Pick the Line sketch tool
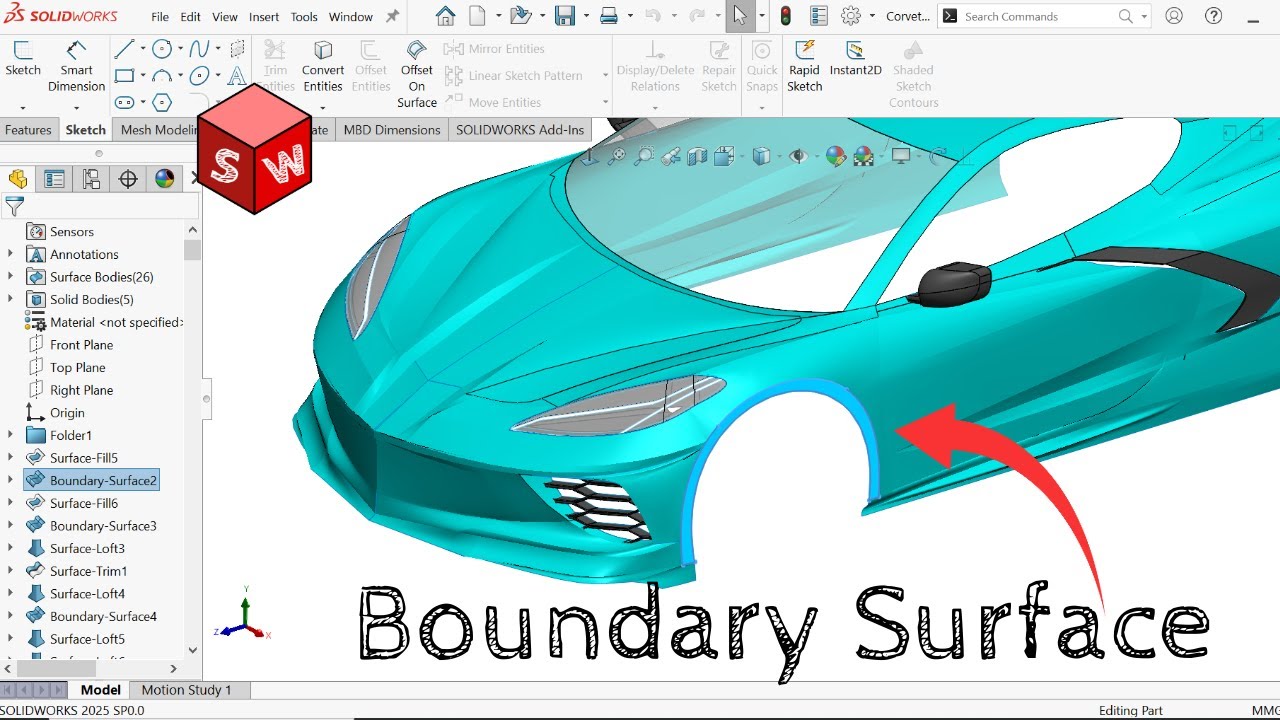The width and height of the screenshot is (1280, 720). [x=124, y=49]
